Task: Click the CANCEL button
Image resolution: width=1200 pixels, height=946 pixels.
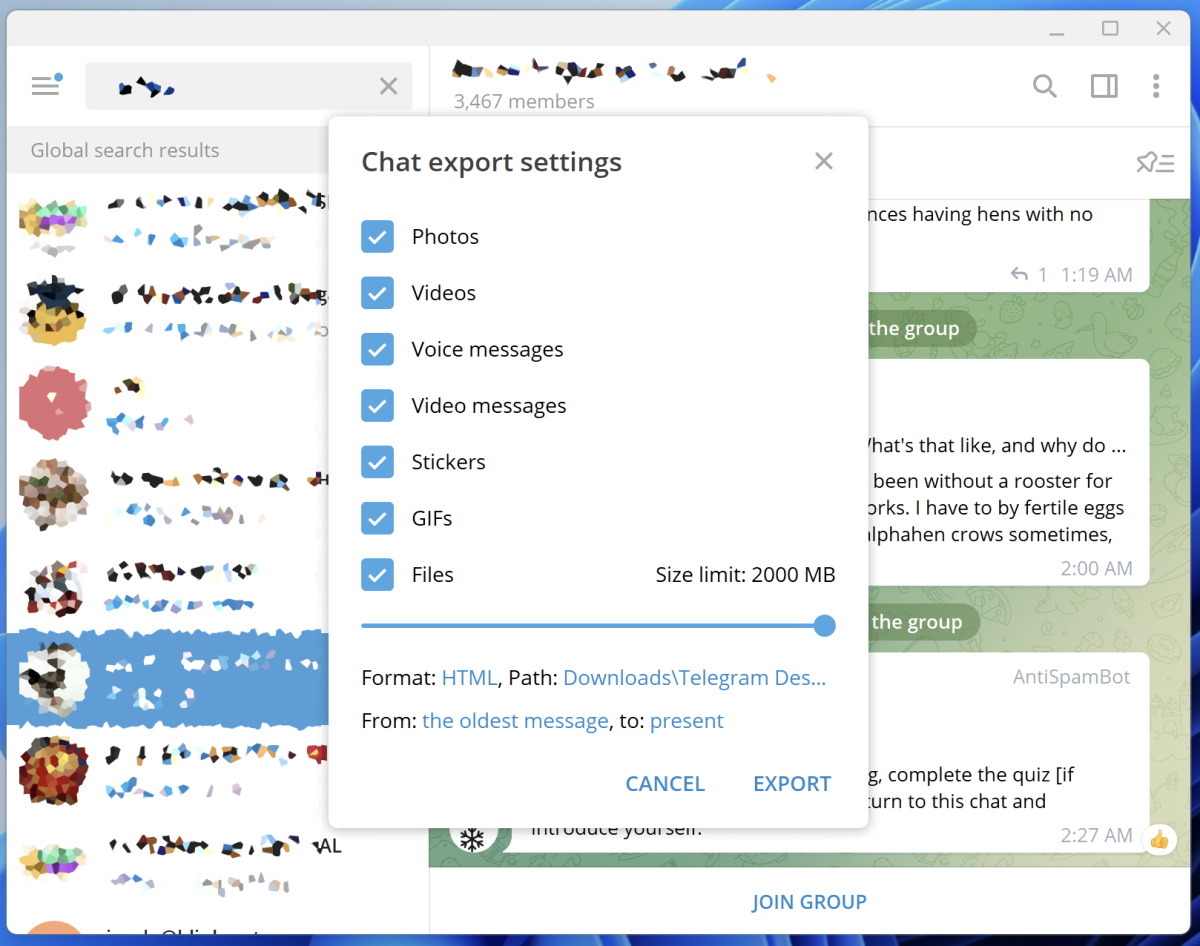Action: [x=665, y=784]
